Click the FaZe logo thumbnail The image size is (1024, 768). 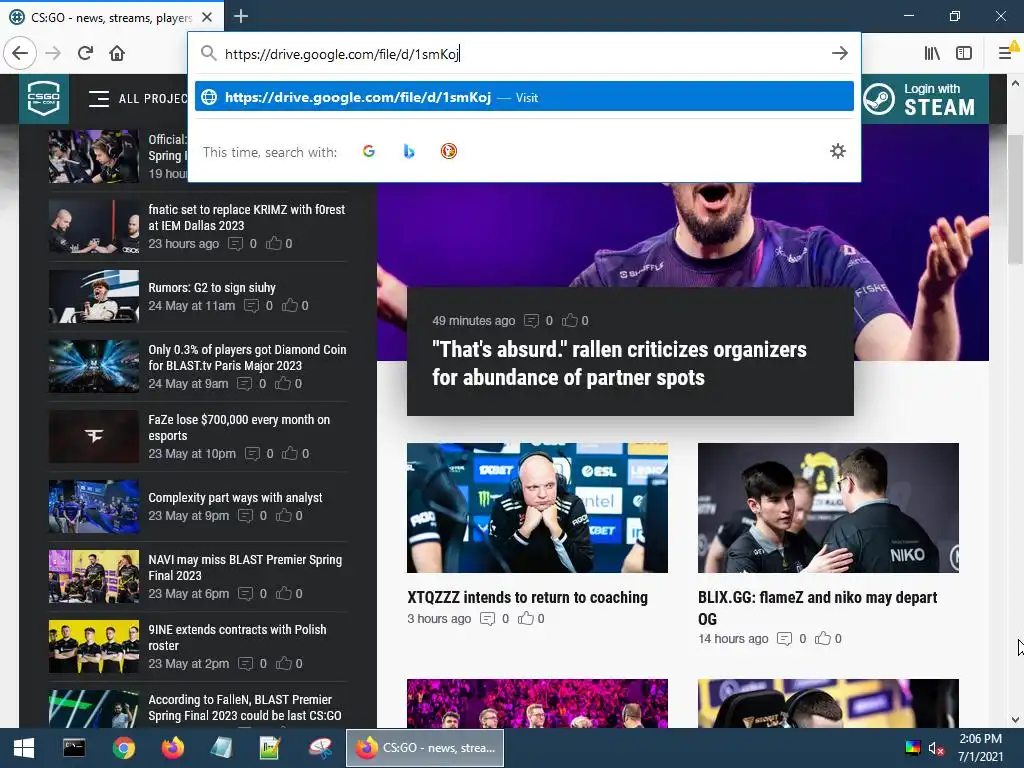(94, 436)
